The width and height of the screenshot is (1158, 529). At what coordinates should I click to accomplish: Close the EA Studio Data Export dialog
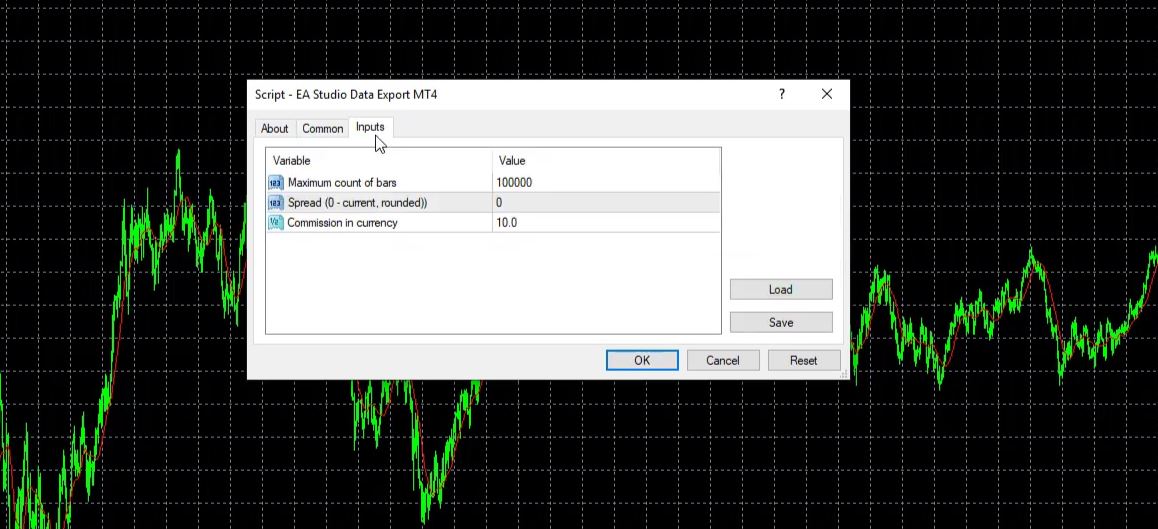point(826,94)
